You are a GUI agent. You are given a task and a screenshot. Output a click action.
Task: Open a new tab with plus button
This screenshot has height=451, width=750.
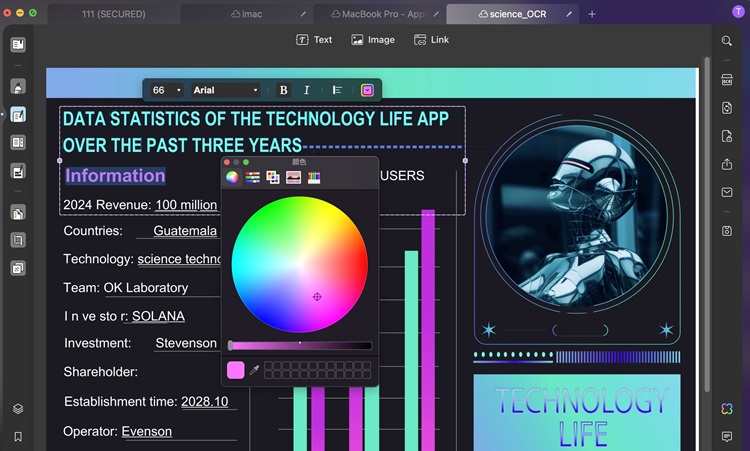coord(592,14)
